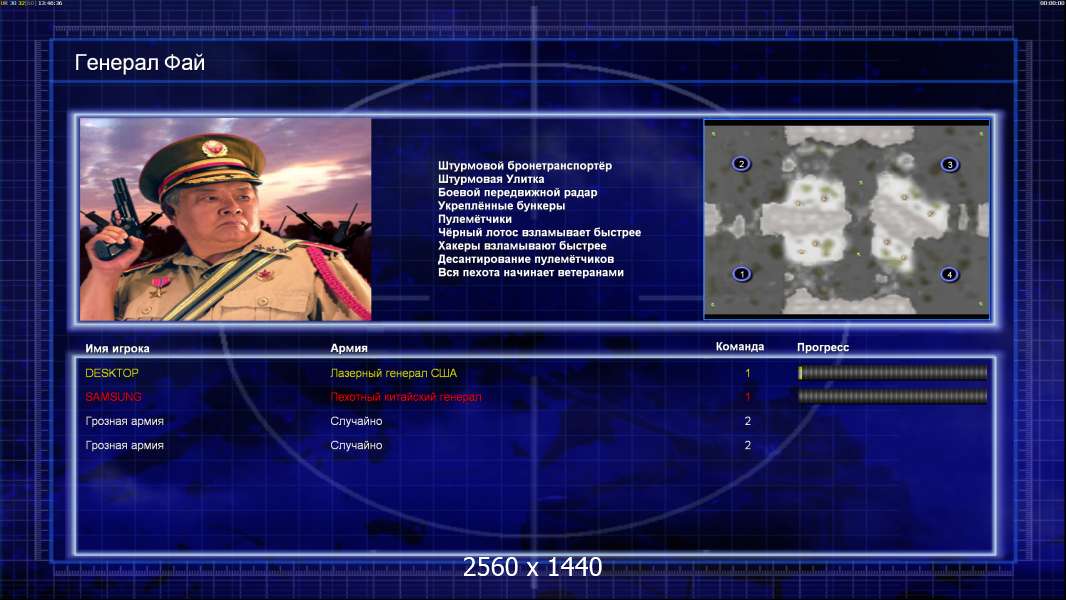Image resolution: width=1066 pixels, height=600 pixels.
Task: Click 'Чёрный лотос взламывает быстрее' line
Action: (x=539, y=232)
